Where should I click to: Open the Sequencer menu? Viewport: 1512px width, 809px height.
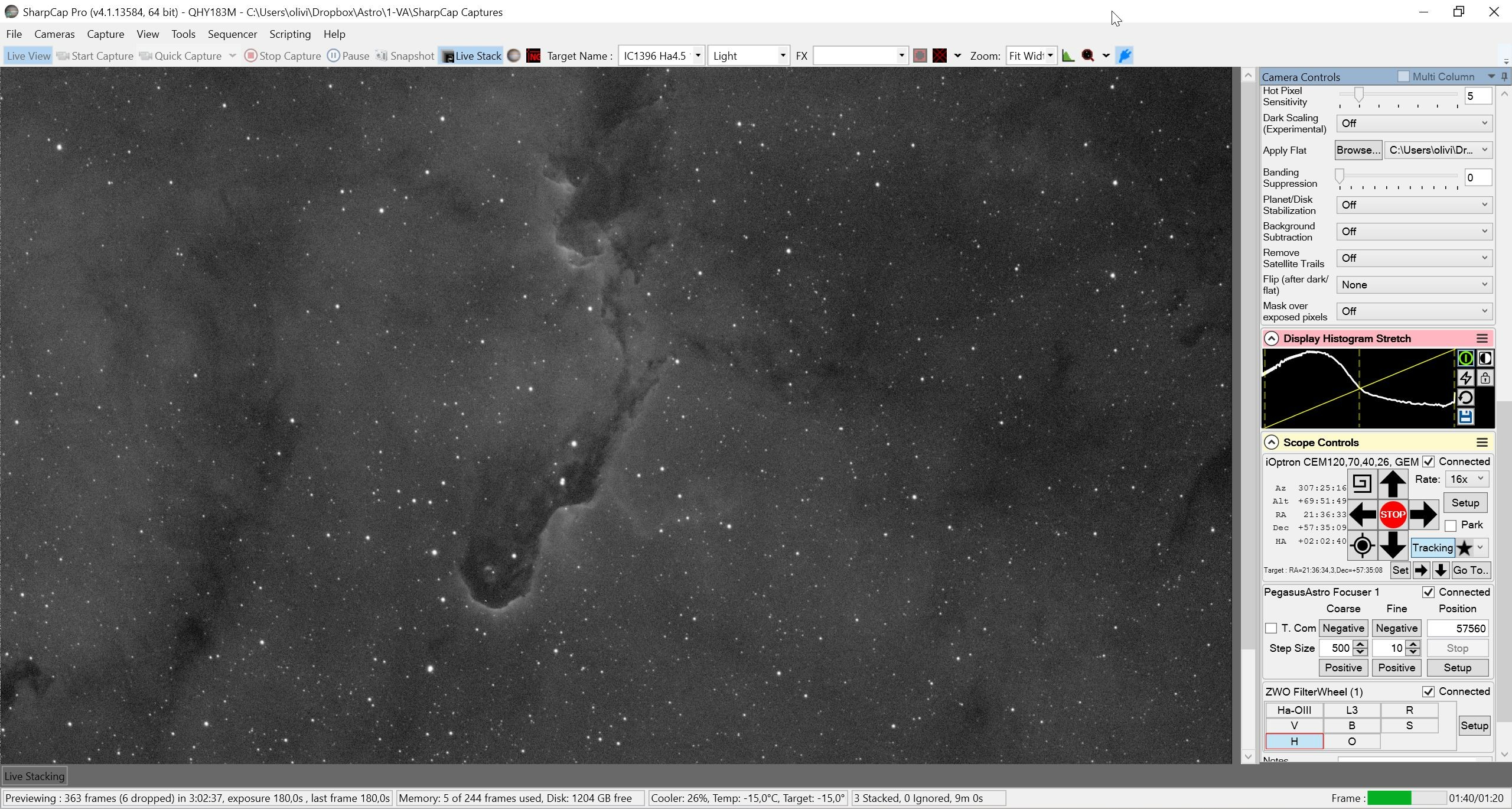(232, 34)
